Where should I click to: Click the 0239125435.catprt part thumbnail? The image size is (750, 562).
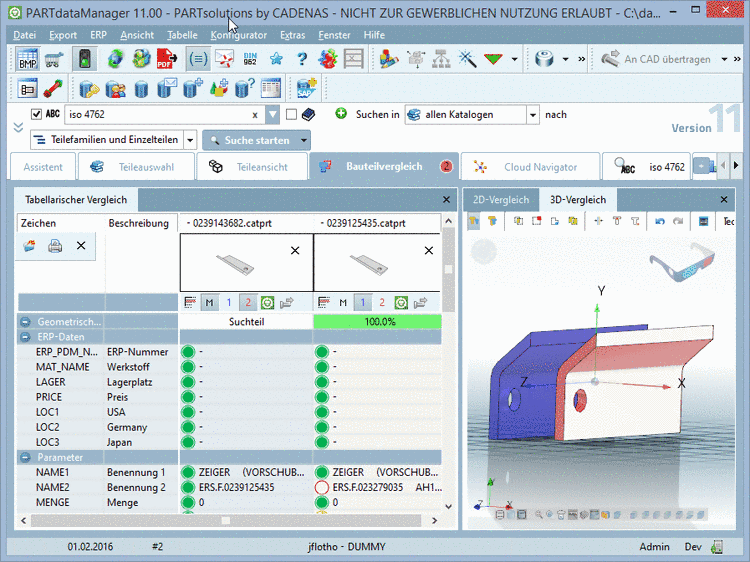coord(368,264)
